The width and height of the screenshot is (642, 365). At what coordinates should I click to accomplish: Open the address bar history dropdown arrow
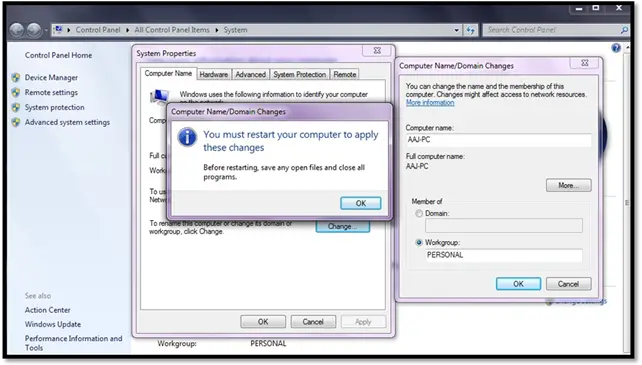coord(457,30)
